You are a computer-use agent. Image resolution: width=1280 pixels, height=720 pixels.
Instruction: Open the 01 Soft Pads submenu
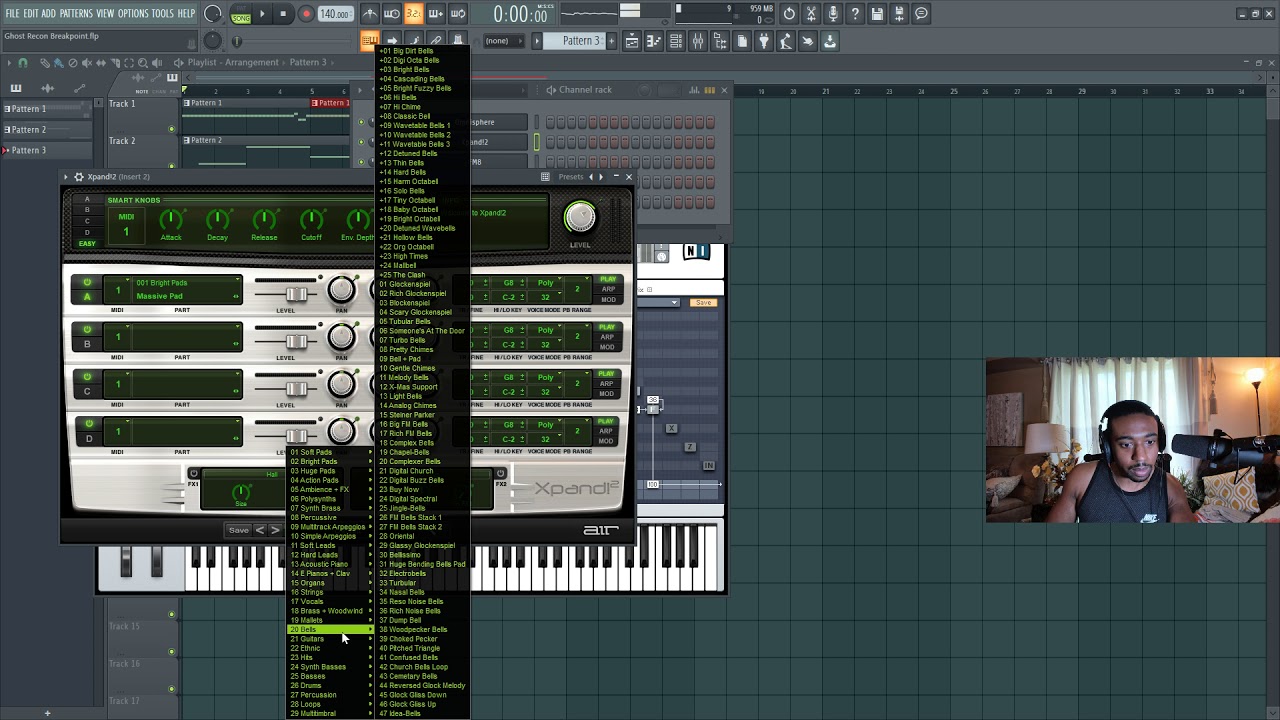pyautogui.click(x=330, y=452)
